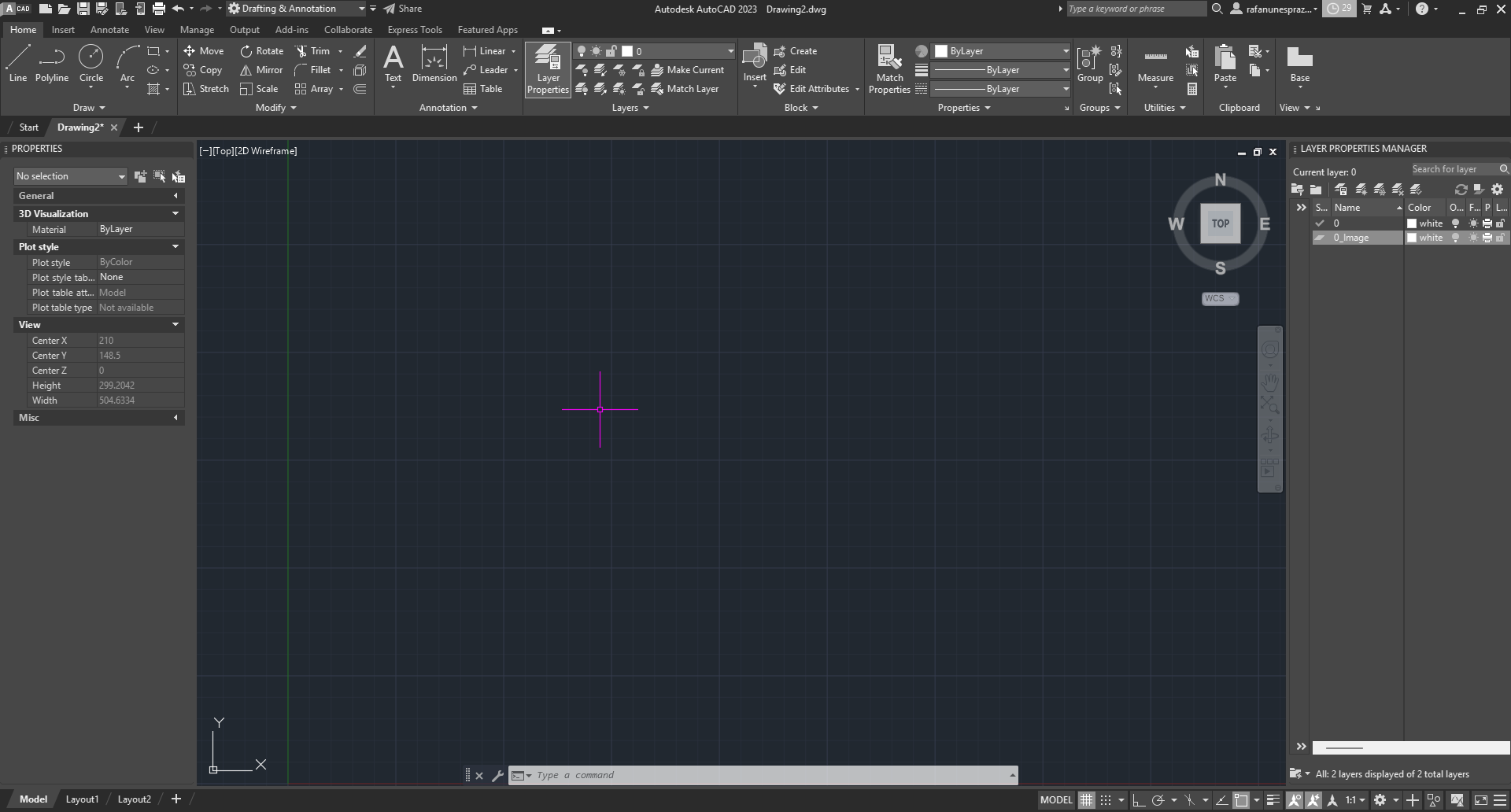The image size is (1511, 812).
Task: Click the Match Properties tool
Action: tap(888, 69)
